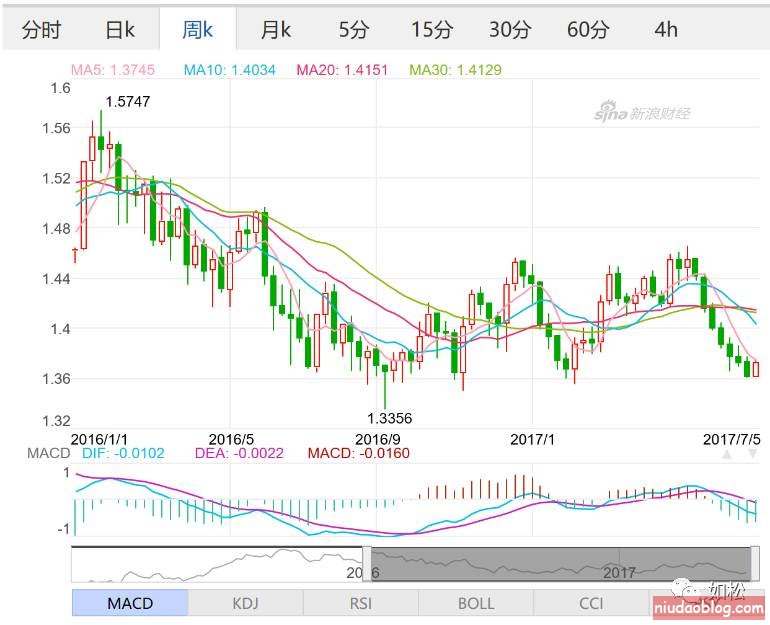The width and height of the screenshot is (770, 625).
Task: Display the CCI indicator
Action: pos(590,603)
